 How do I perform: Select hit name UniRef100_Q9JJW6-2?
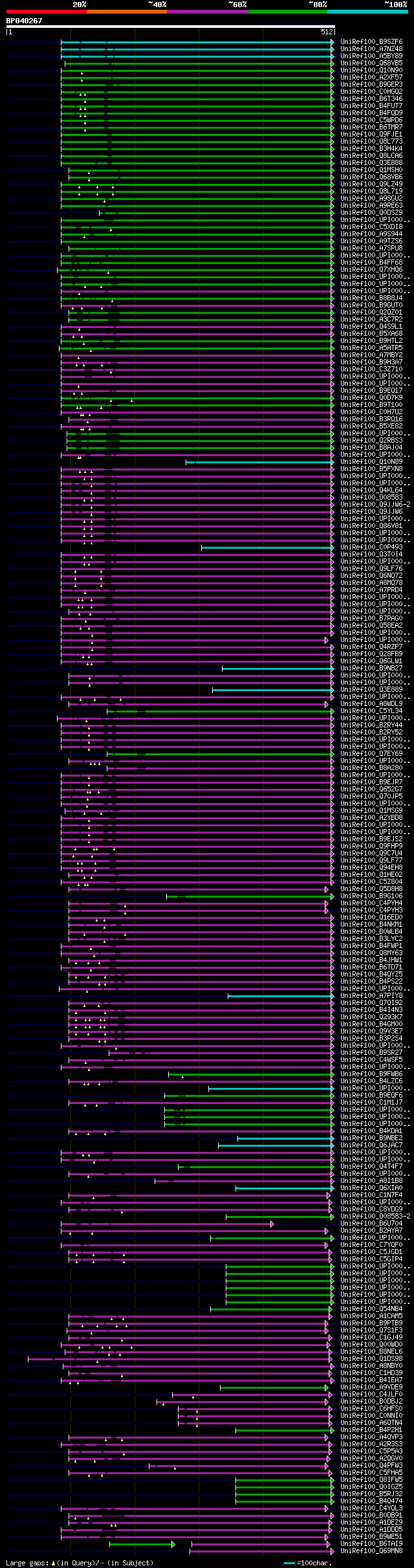(x=375, y=505)
